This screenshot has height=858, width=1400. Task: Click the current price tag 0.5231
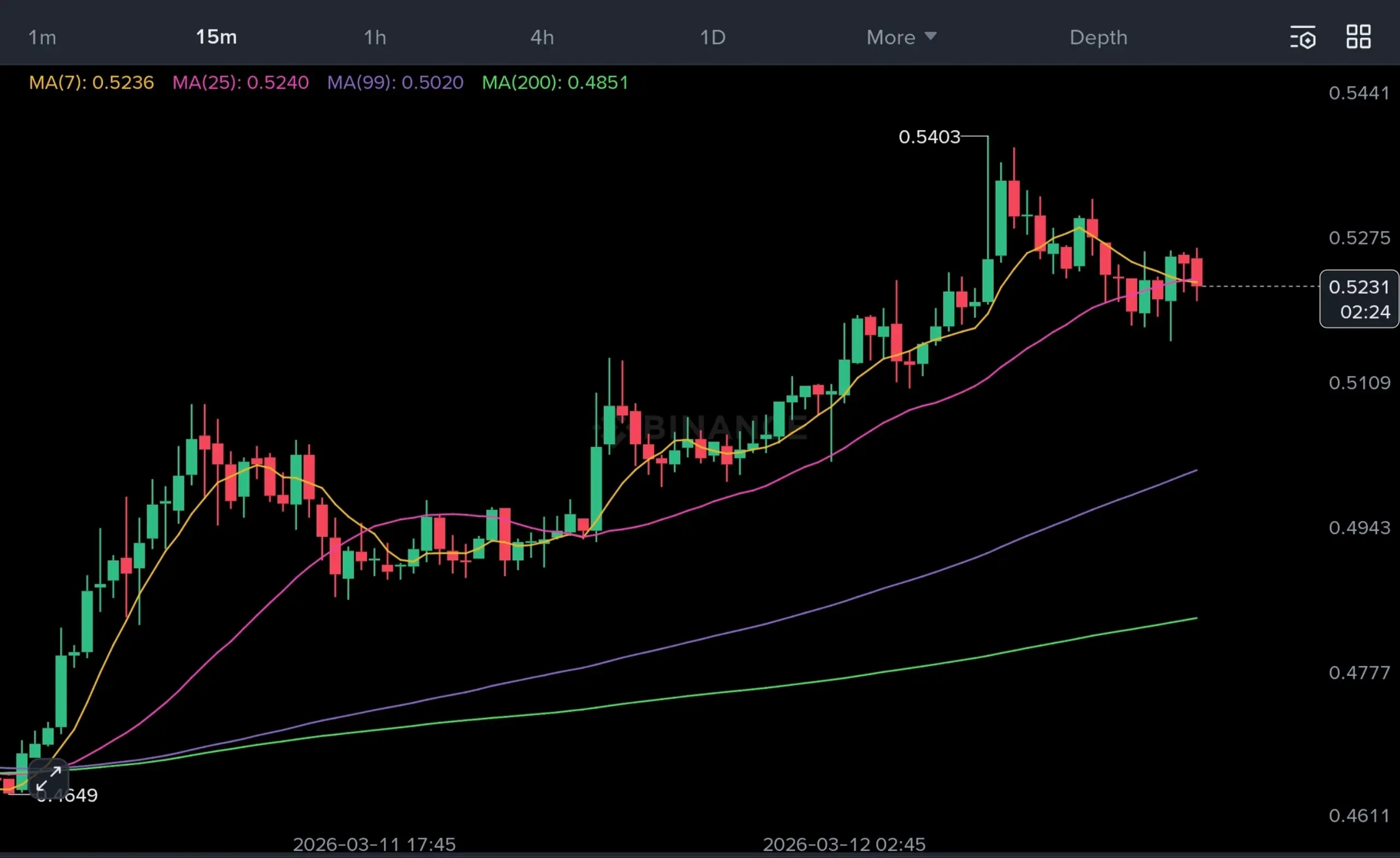click(1358, 287)
